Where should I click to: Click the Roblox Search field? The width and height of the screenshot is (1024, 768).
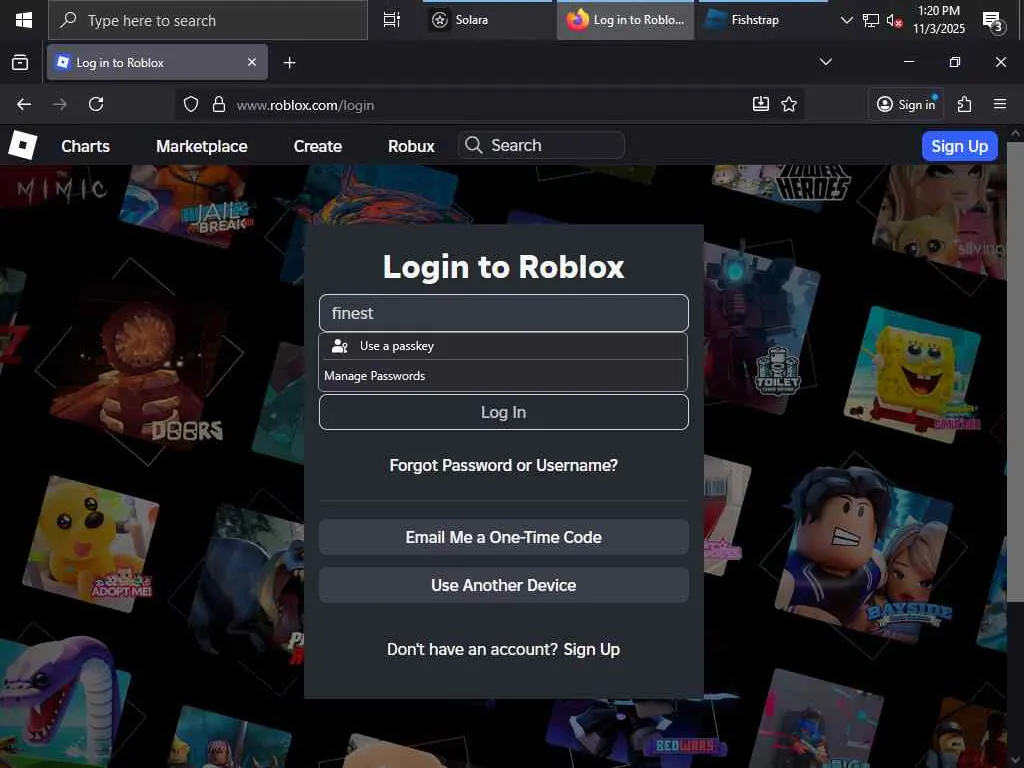pos(541,145)
